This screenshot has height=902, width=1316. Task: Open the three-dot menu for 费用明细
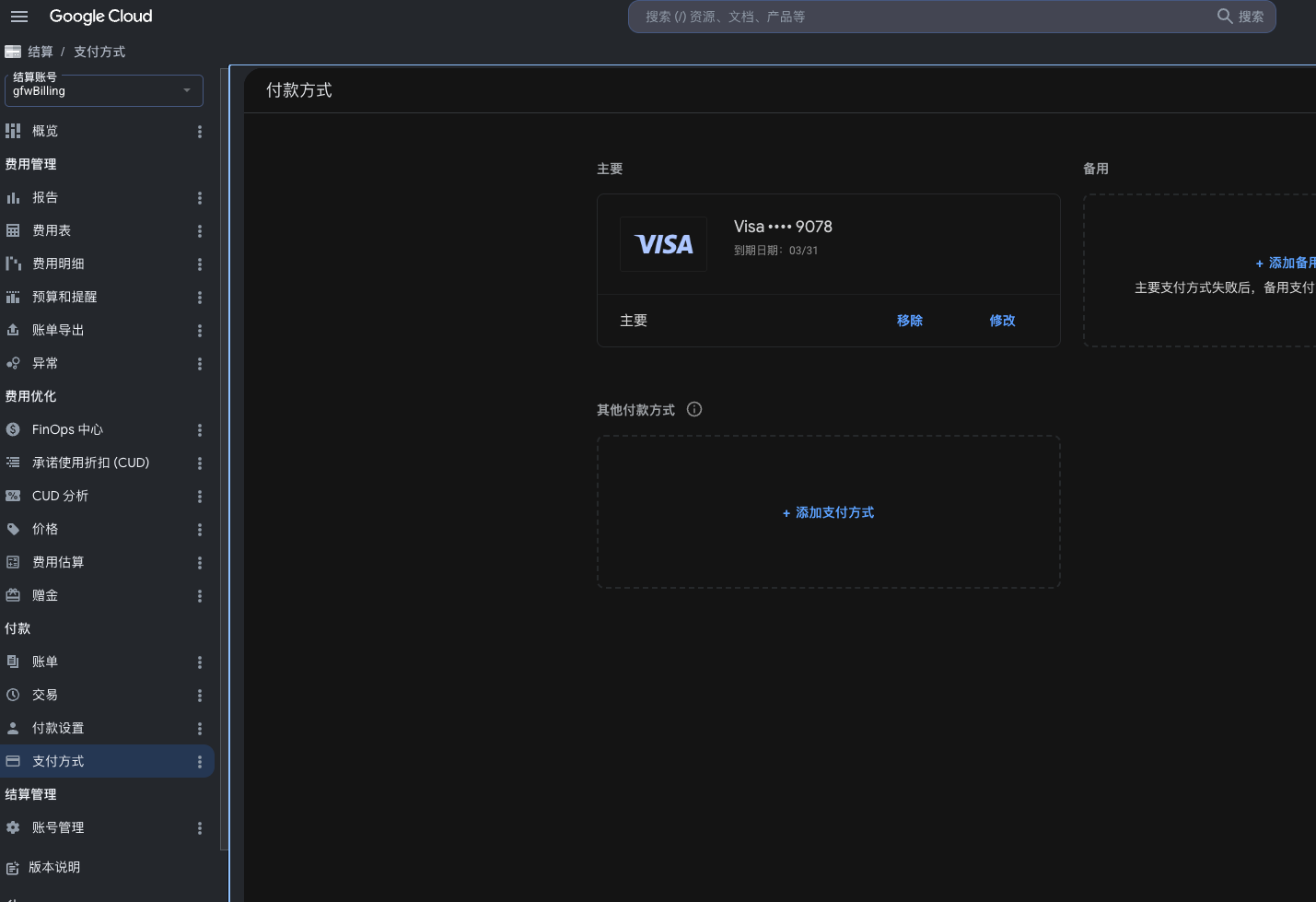(200, 264)
